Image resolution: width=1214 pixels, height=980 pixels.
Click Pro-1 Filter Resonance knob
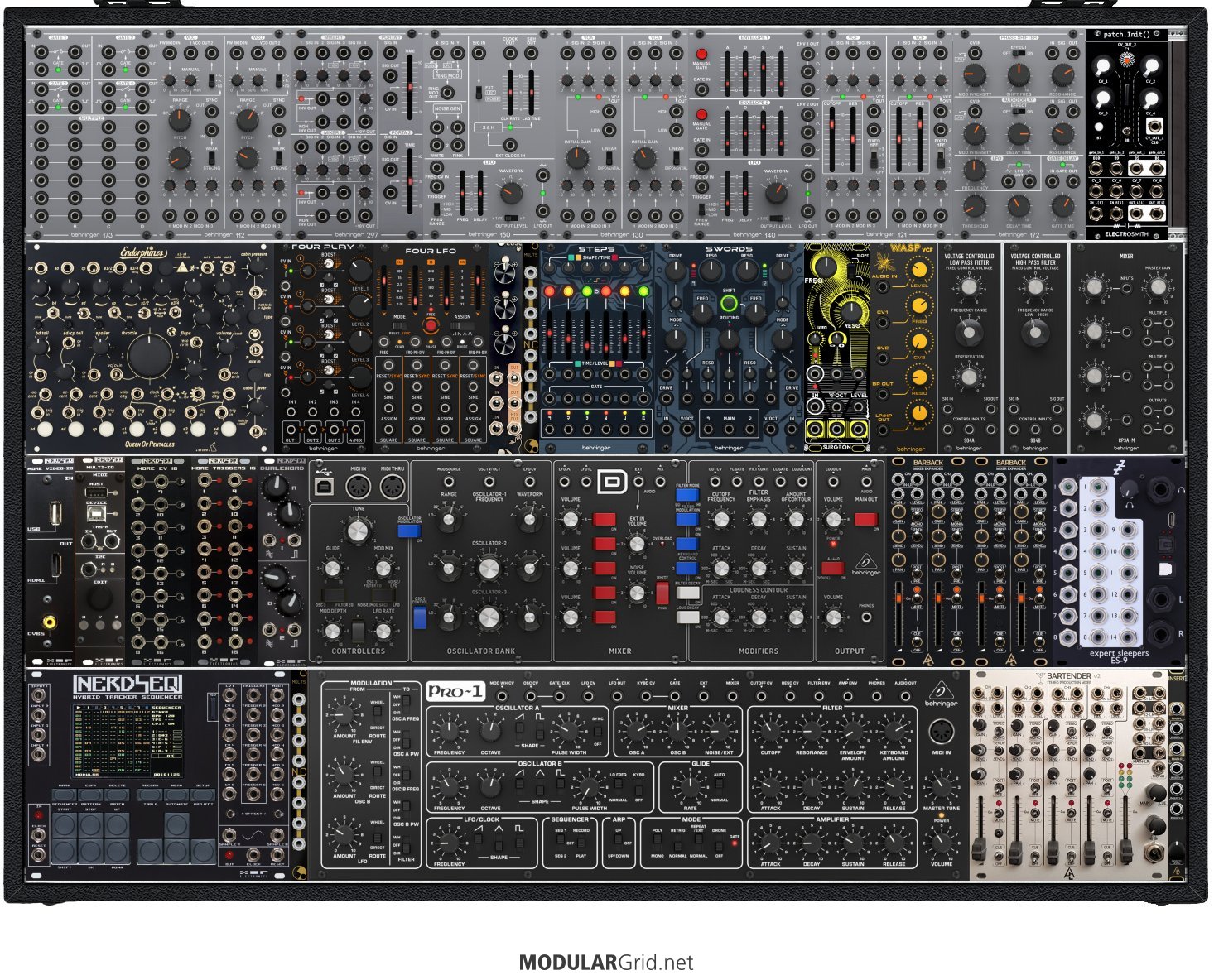click(812, 730)
